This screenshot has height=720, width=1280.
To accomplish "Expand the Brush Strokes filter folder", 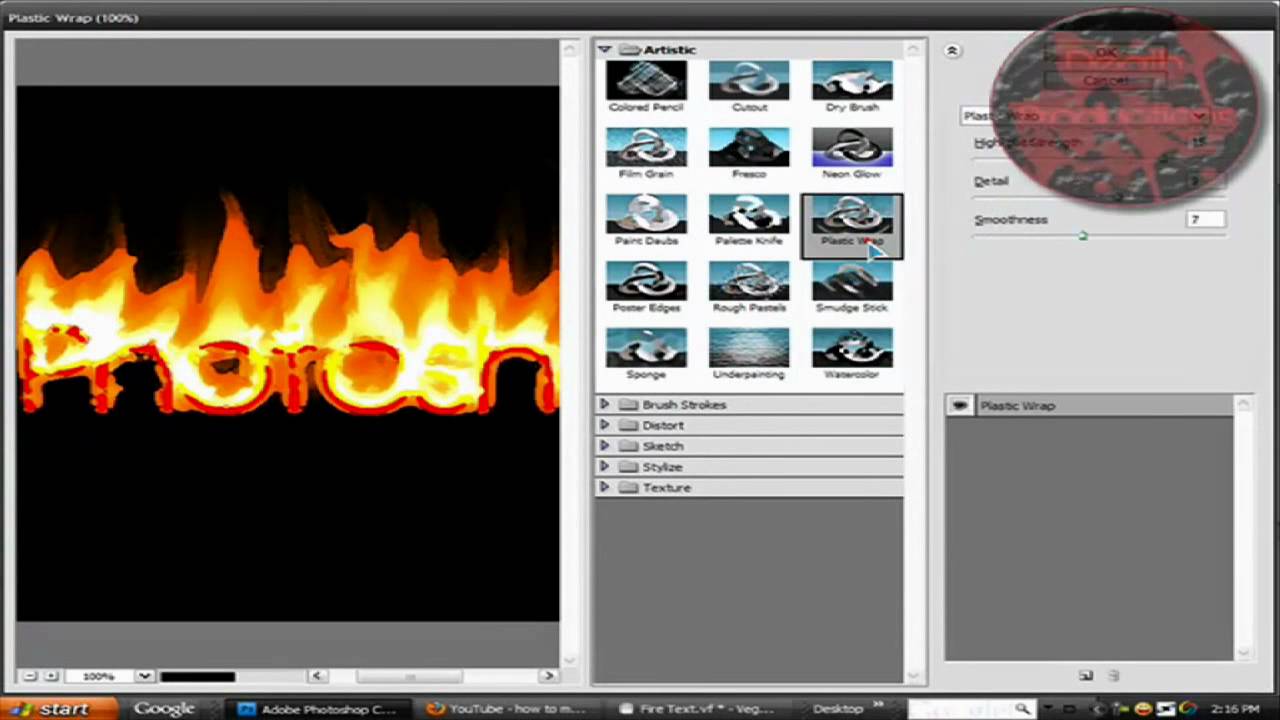I will click(604, 404).
